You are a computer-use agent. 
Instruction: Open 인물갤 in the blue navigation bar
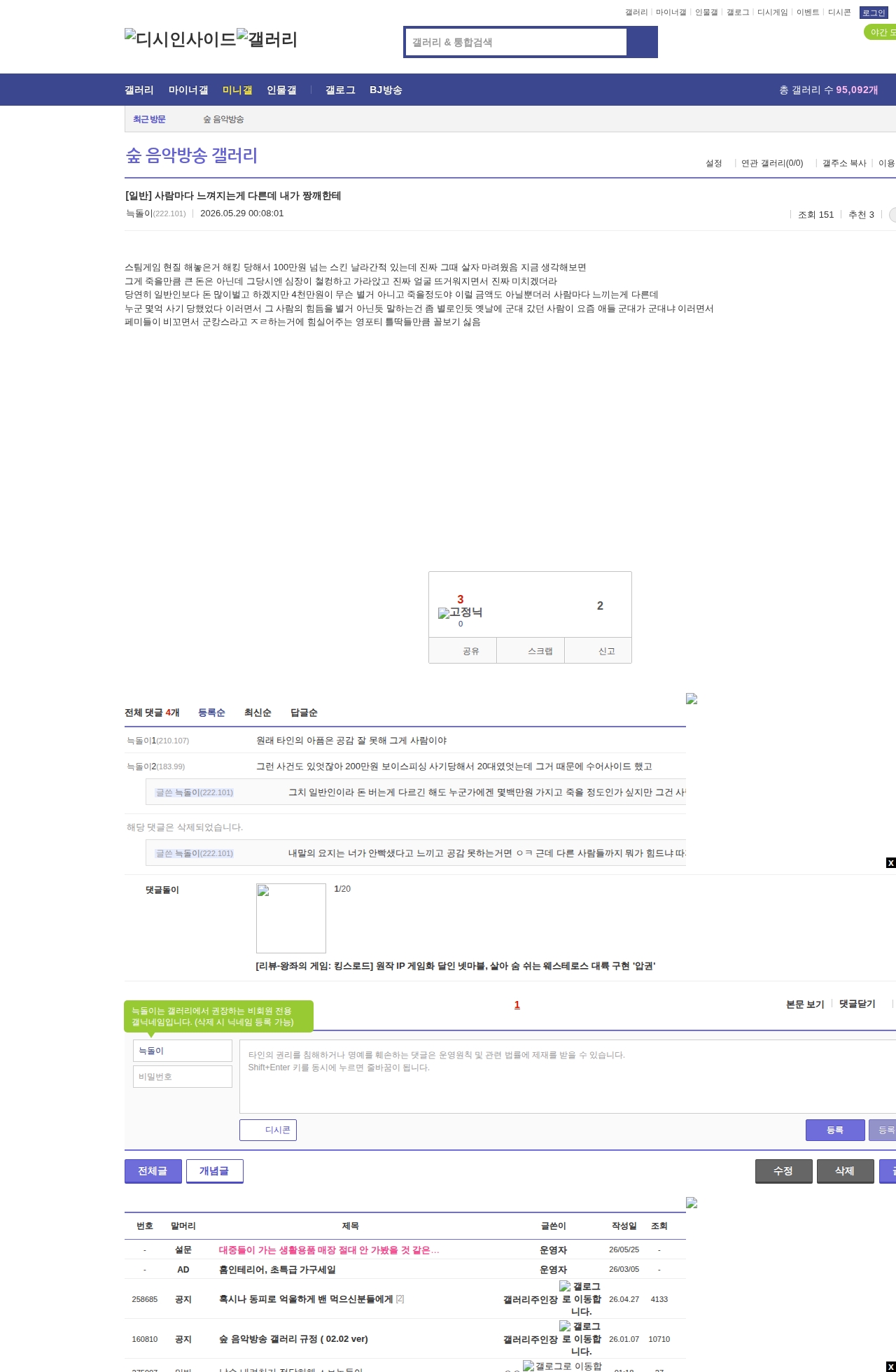point(281,90)
